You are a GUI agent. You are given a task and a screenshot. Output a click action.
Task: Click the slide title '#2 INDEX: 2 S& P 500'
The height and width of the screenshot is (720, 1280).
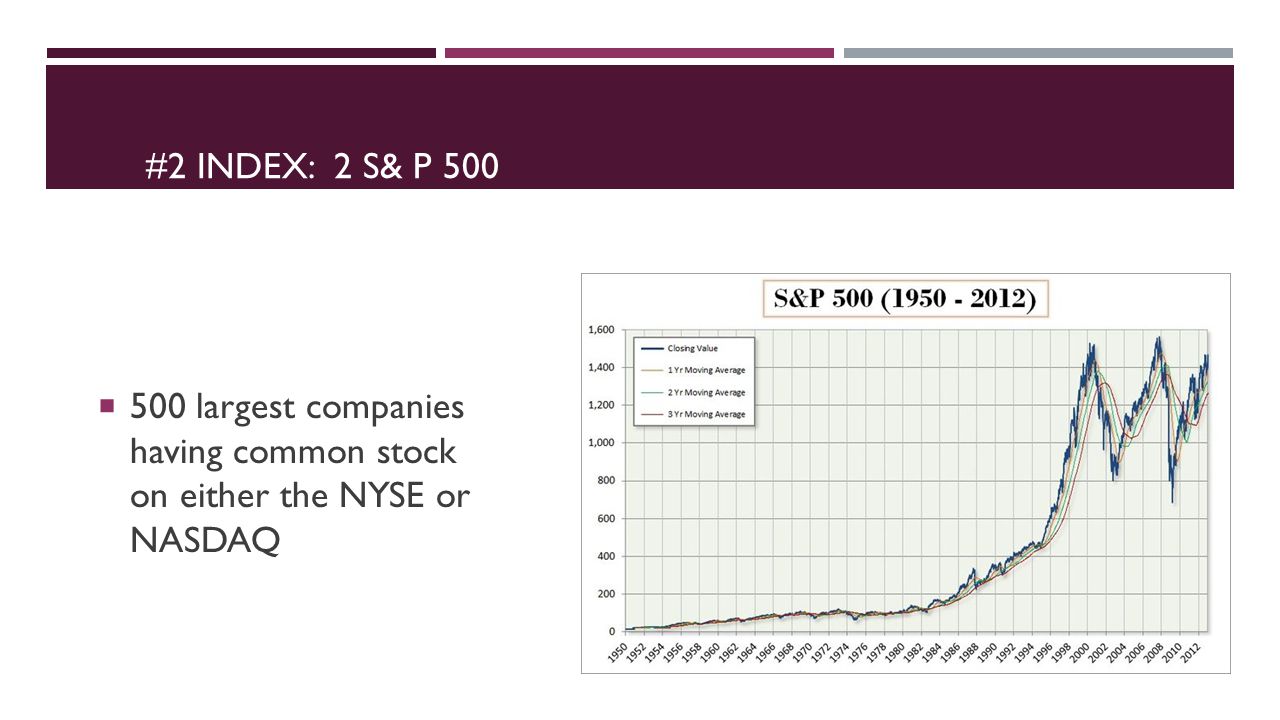tap(322, 166)
